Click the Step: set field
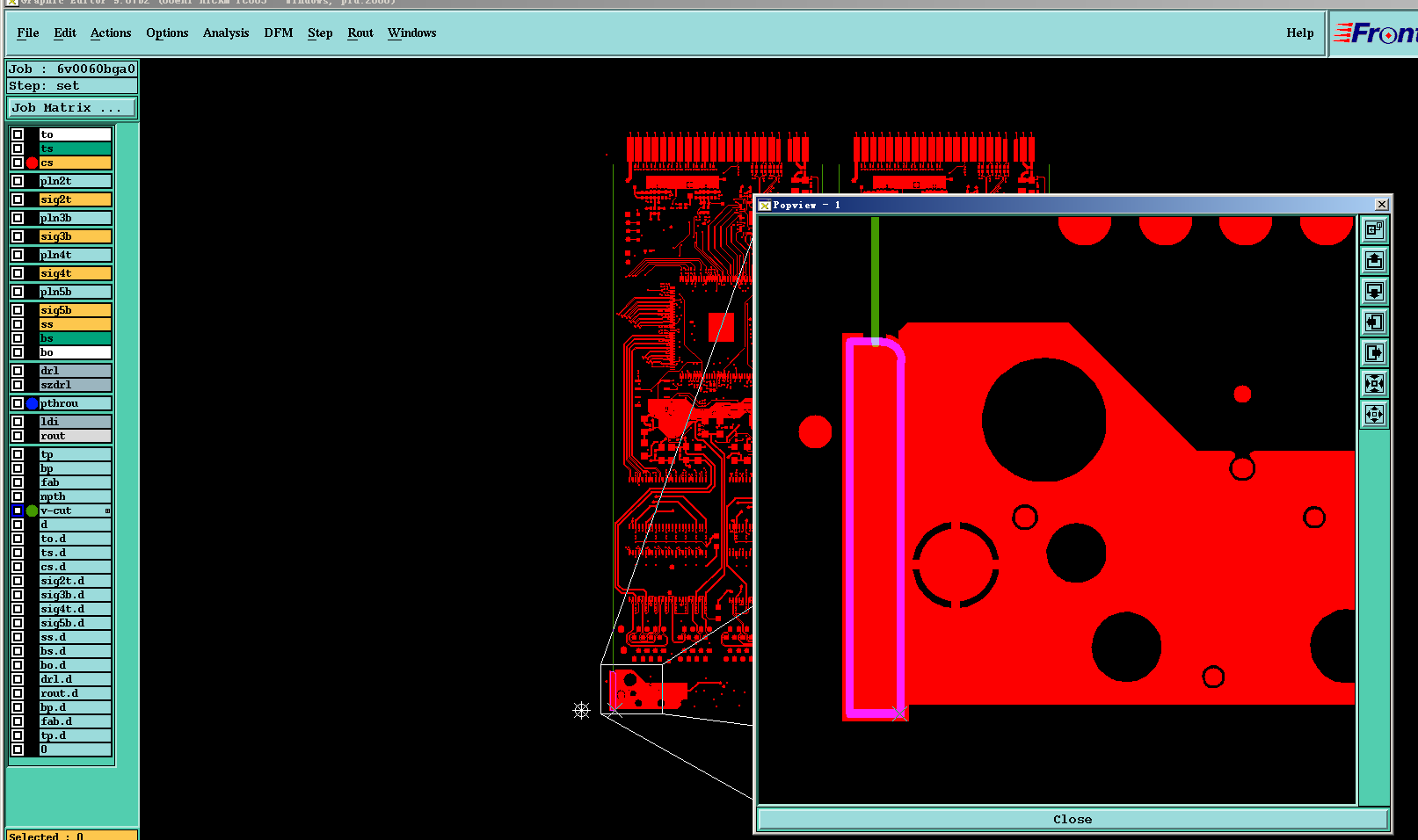The width and height of the screenshot is (1418, 840). (72, 86)
